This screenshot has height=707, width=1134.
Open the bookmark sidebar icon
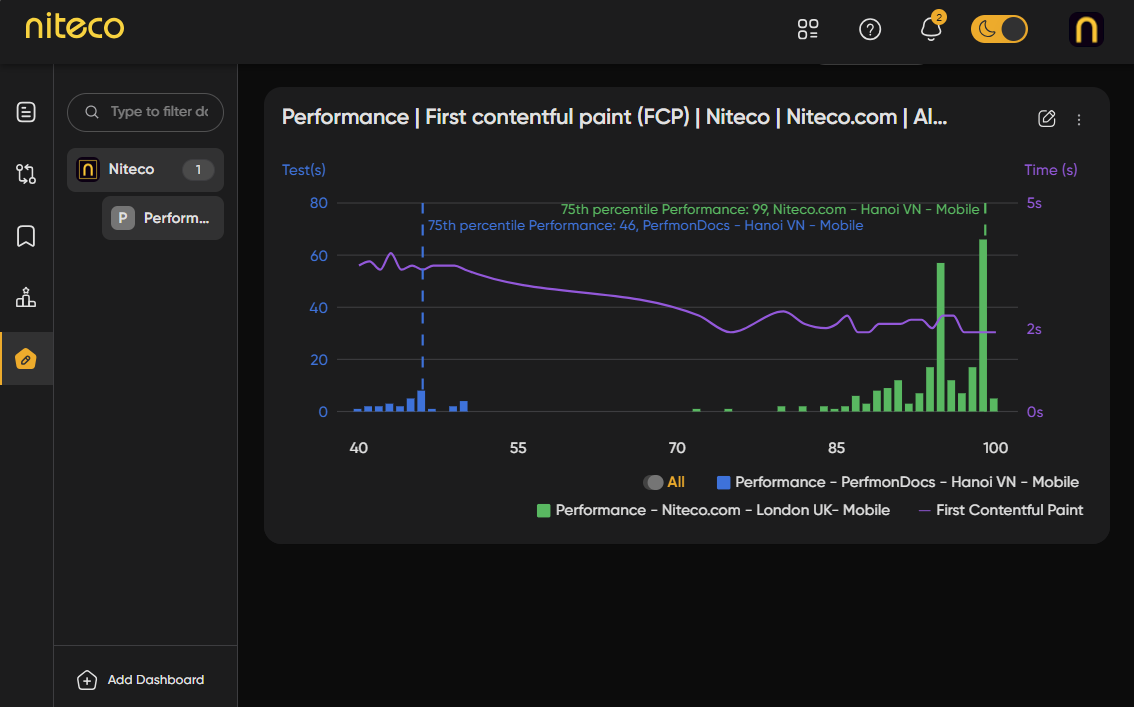26,236
